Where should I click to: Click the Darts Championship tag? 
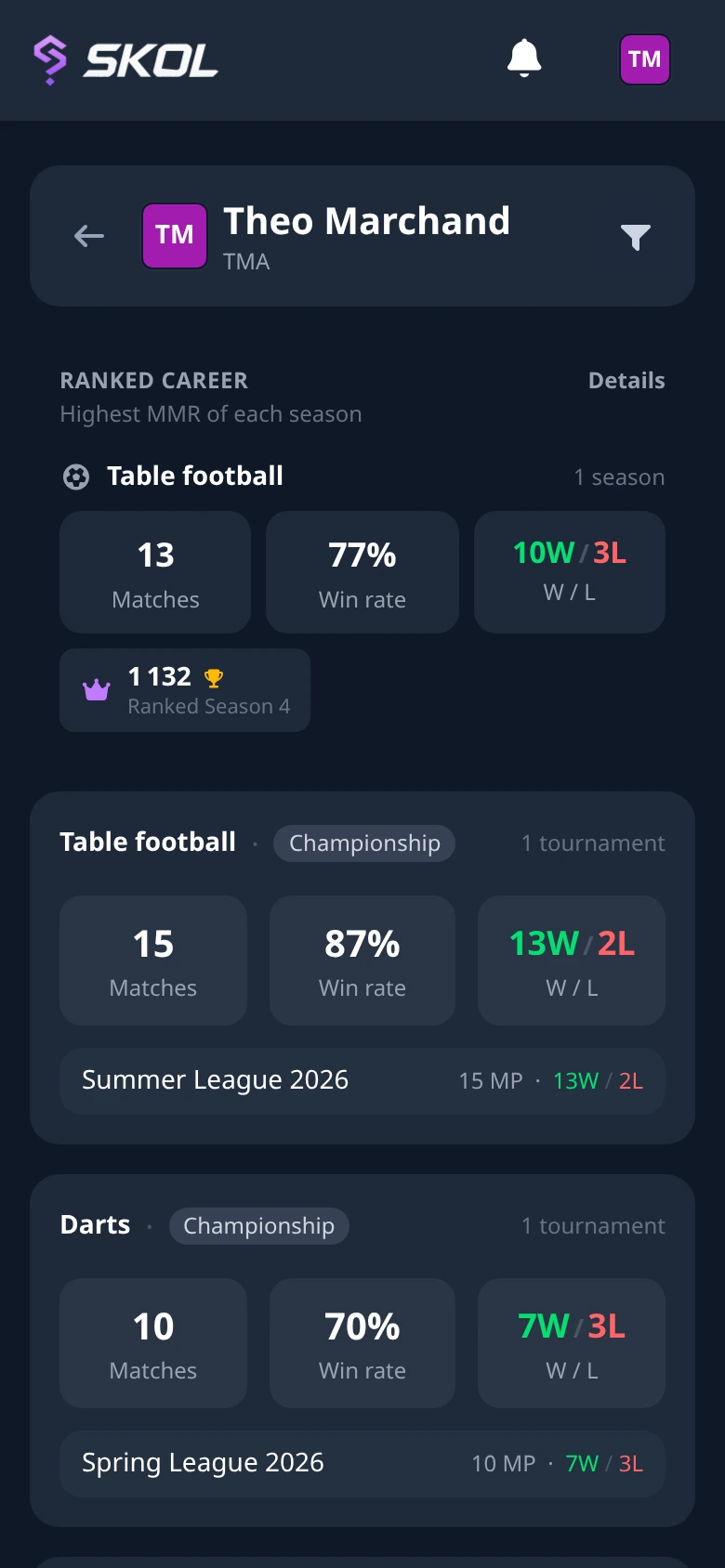tap(259, 1226)
